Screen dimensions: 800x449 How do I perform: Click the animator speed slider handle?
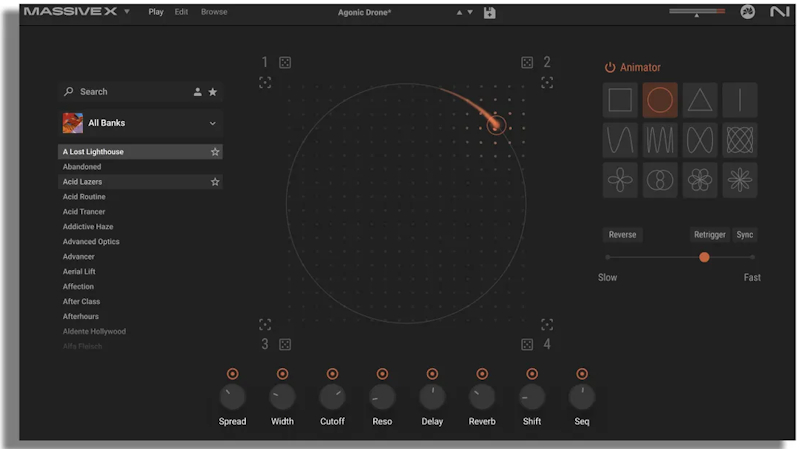(x=704, y=257)
